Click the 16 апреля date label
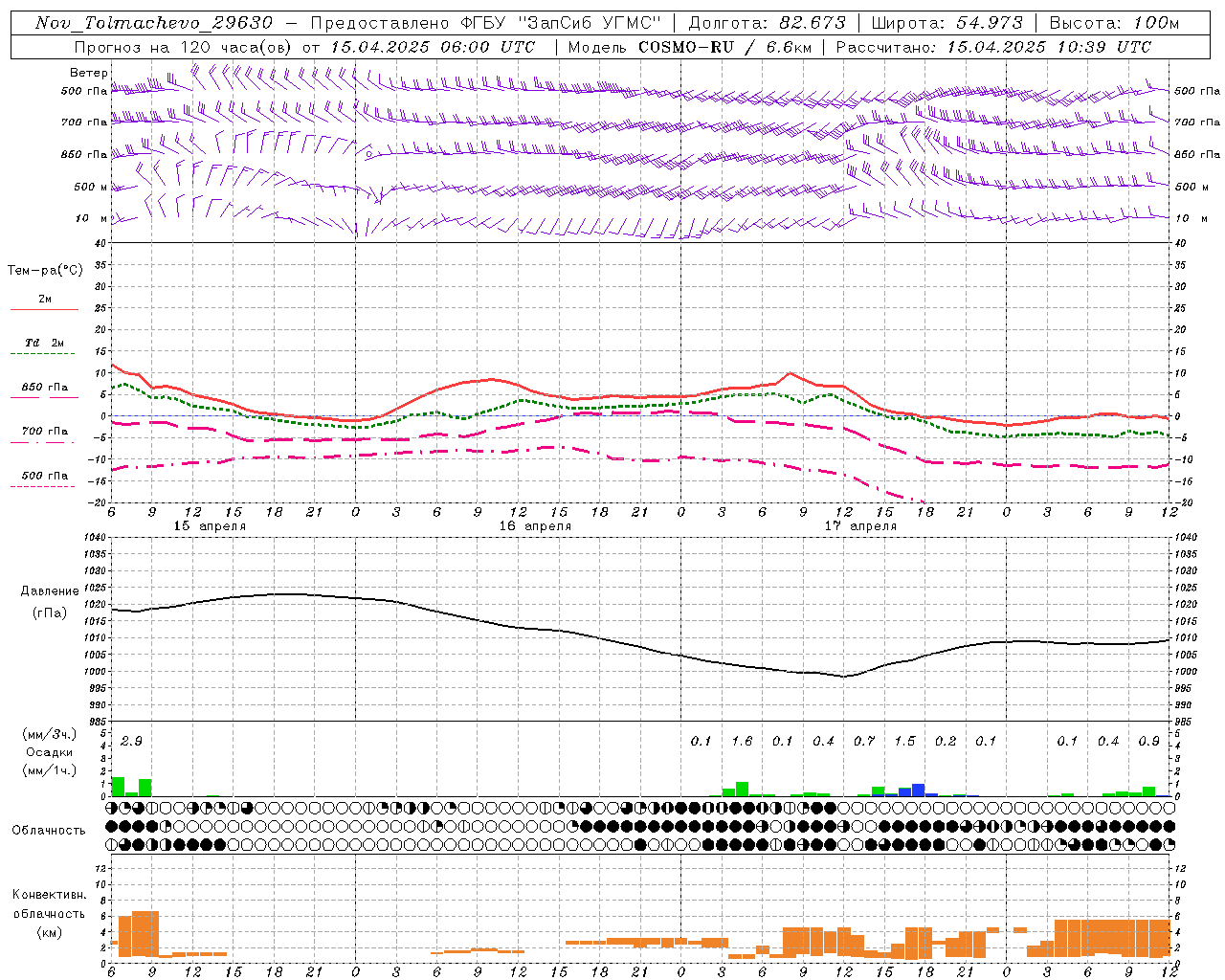This screenshot has height=980, width=1225. [x=535, y=526]
